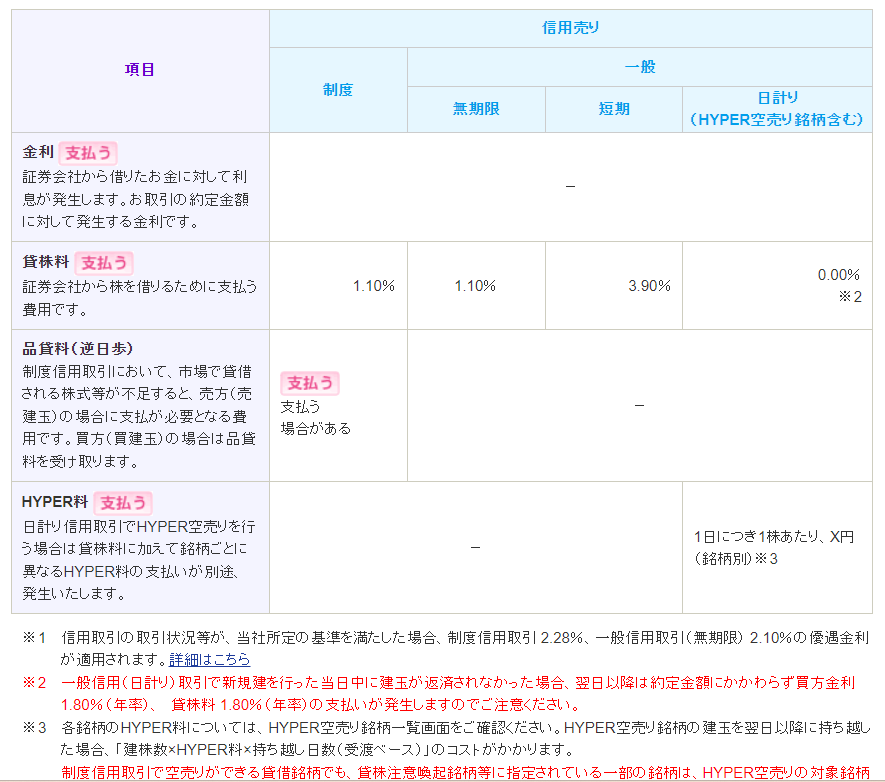Click the 1日につき1株あたり、X円 text
The image size is (885, 782).
pos(774,537)
